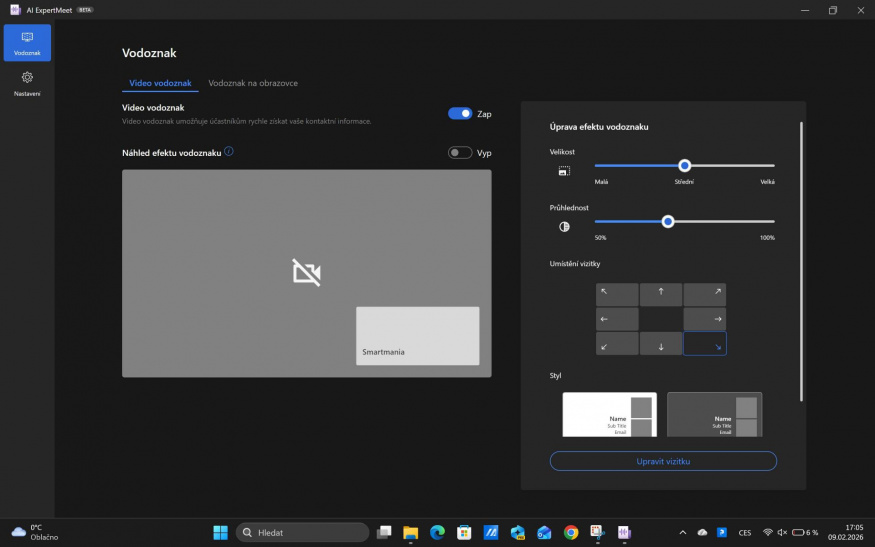Place the card at bottom-left corner arrow
Viewport: 875px width, 547px height.
(x=617, y=344)
